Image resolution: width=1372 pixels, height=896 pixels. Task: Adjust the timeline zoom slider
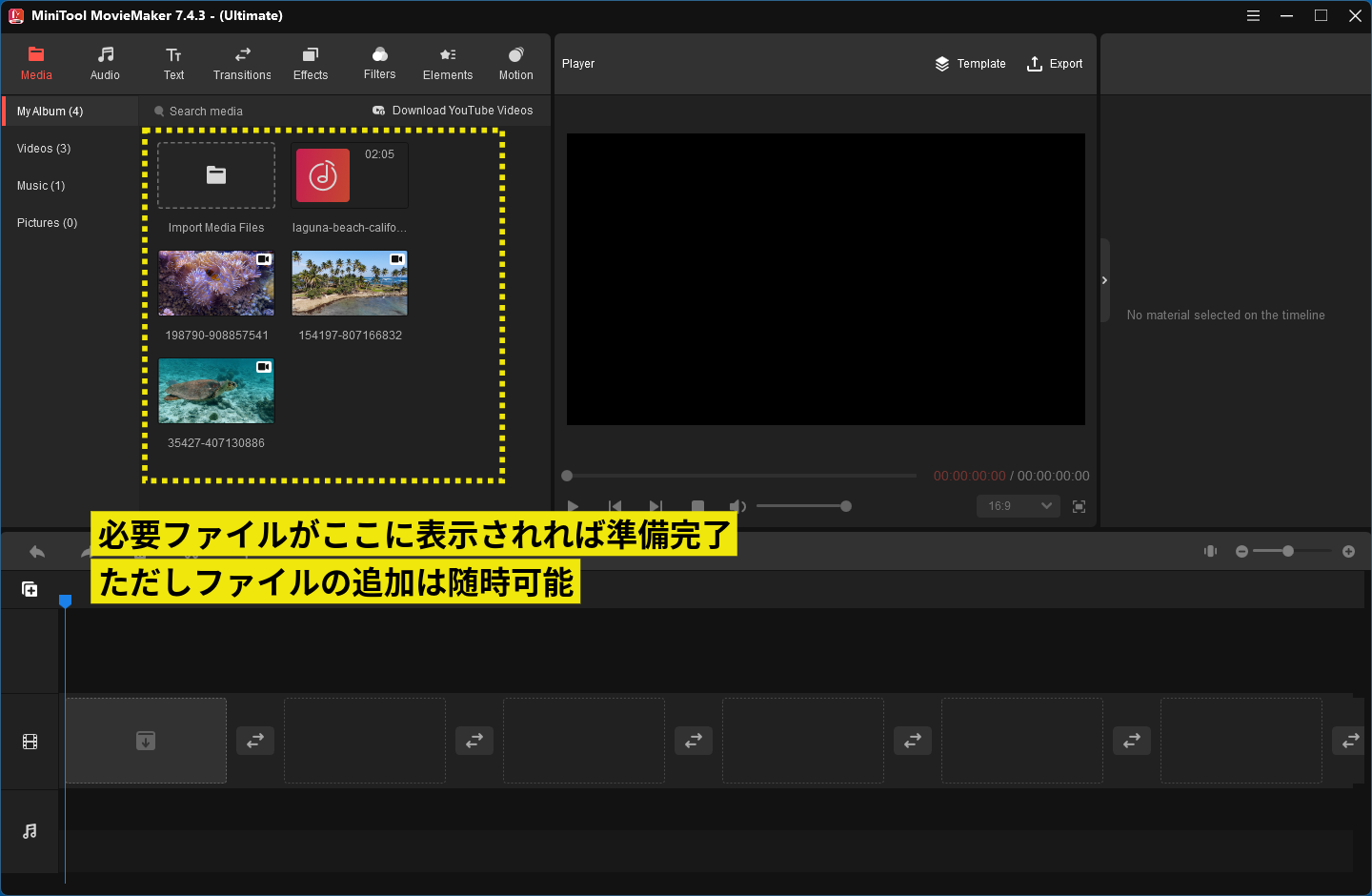click(x=1293, y=551)
